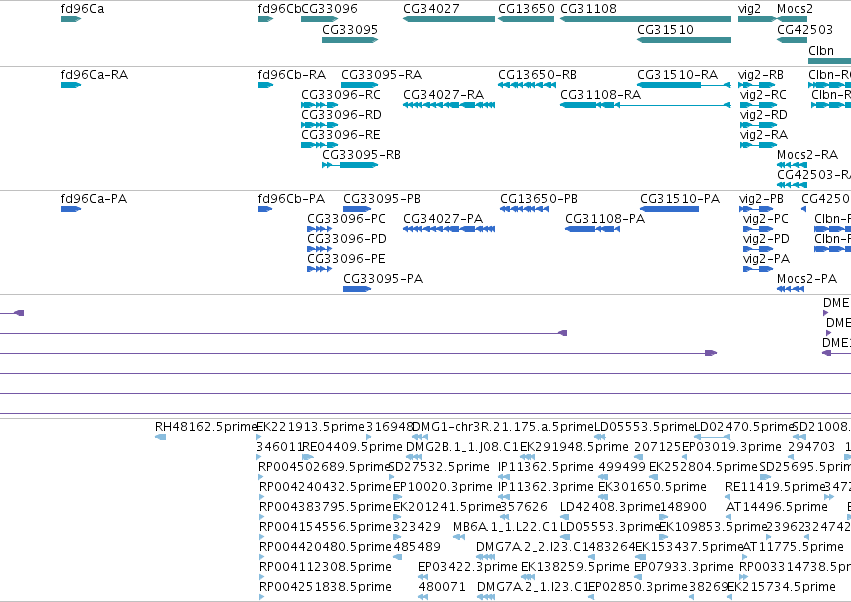Select protein vig2-PB
The image size is (851, 602).
click(x=756, y=209)
